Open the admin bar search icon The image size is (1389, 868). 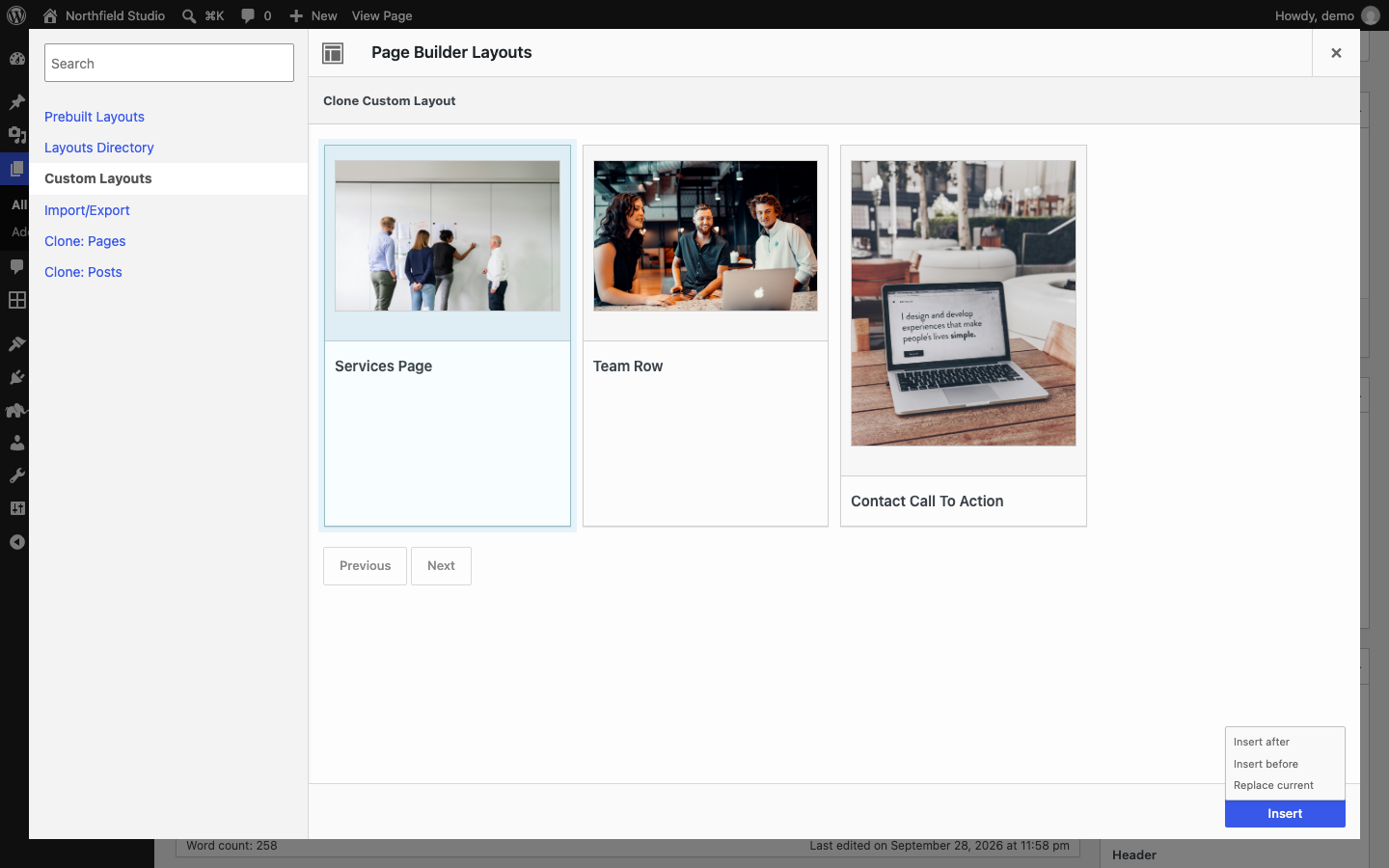(189, 15)
